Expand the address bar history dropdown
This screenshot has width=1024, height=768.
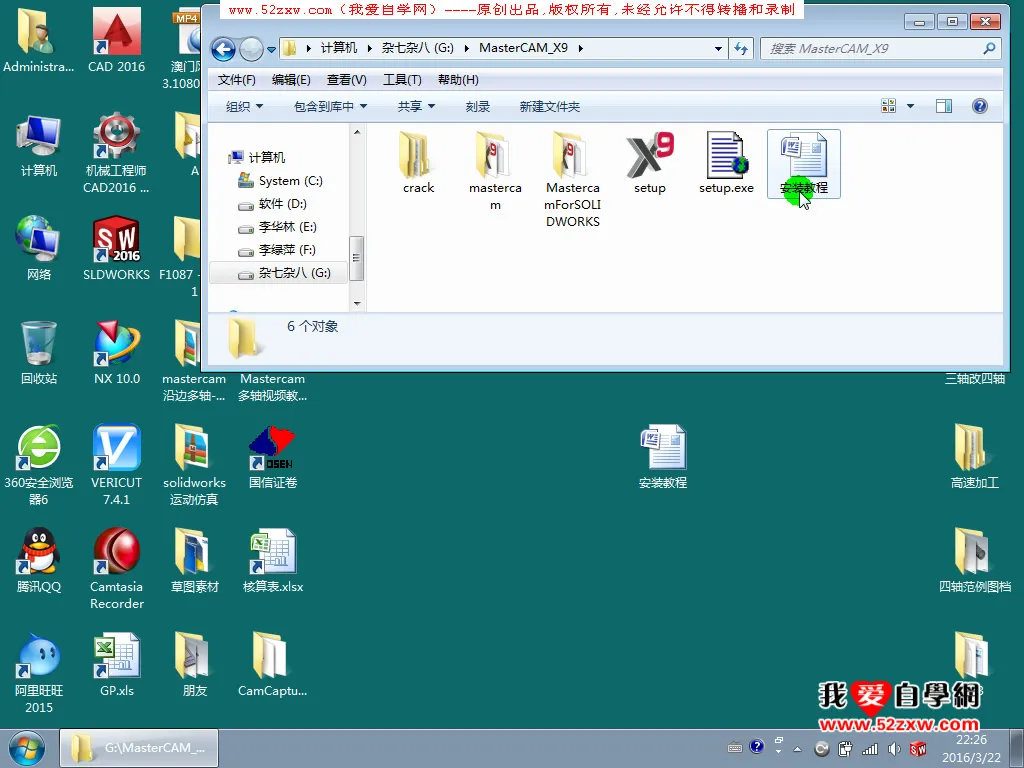(719, 48)
